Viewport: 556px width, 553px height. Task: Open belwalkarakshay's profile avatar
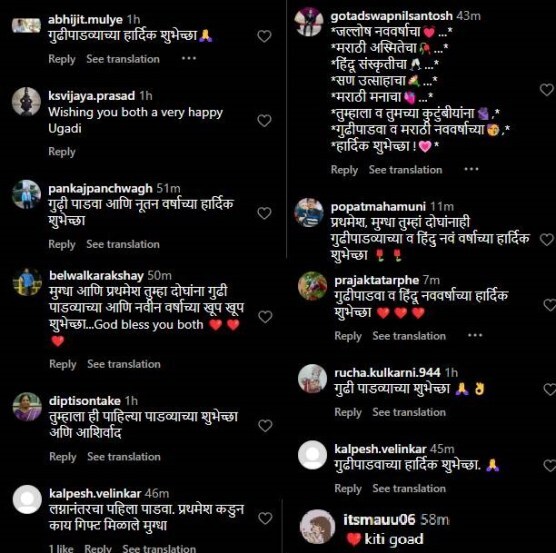(x=27, y=282)
